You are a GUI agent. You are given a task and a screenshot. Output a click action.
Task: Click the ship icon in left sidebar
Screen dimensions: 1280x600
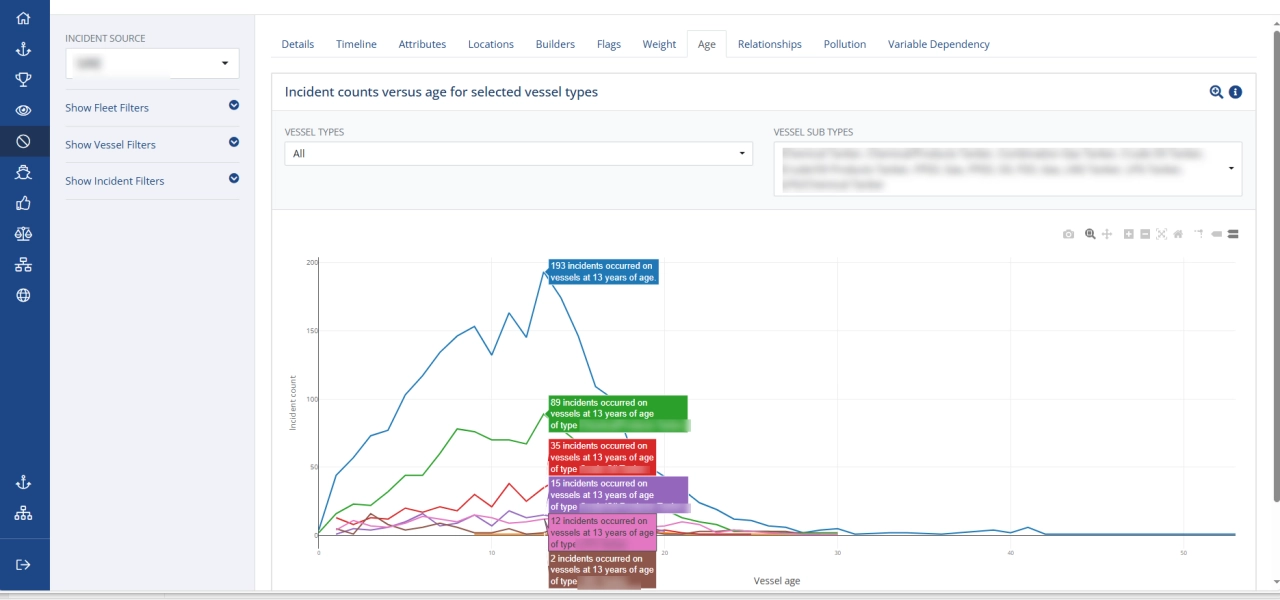[x=23, y=172]
